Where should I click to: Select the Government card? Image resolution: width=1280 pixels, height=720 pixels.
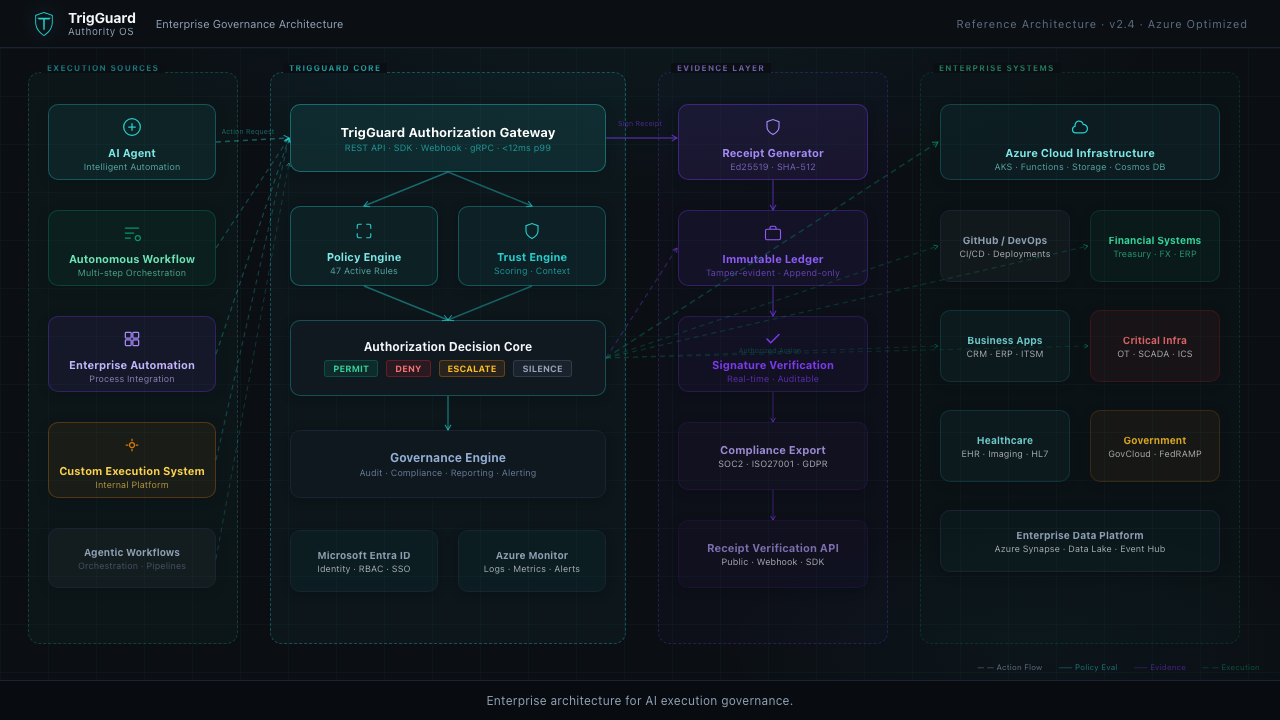(x=1155, y=446)
